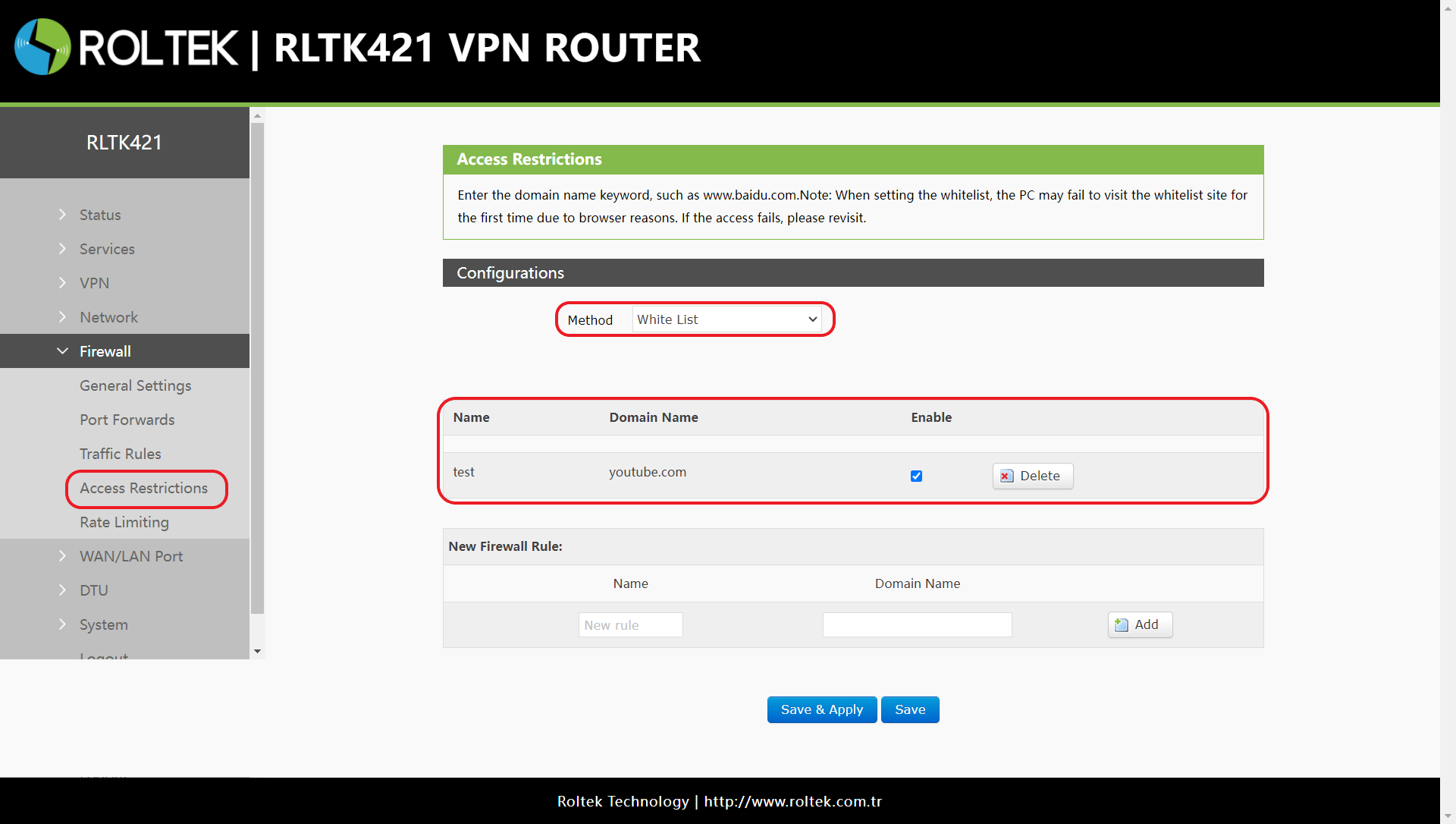The image size is (1456, 824).
Task: Expand the VPN section
Action: point(94,283)
